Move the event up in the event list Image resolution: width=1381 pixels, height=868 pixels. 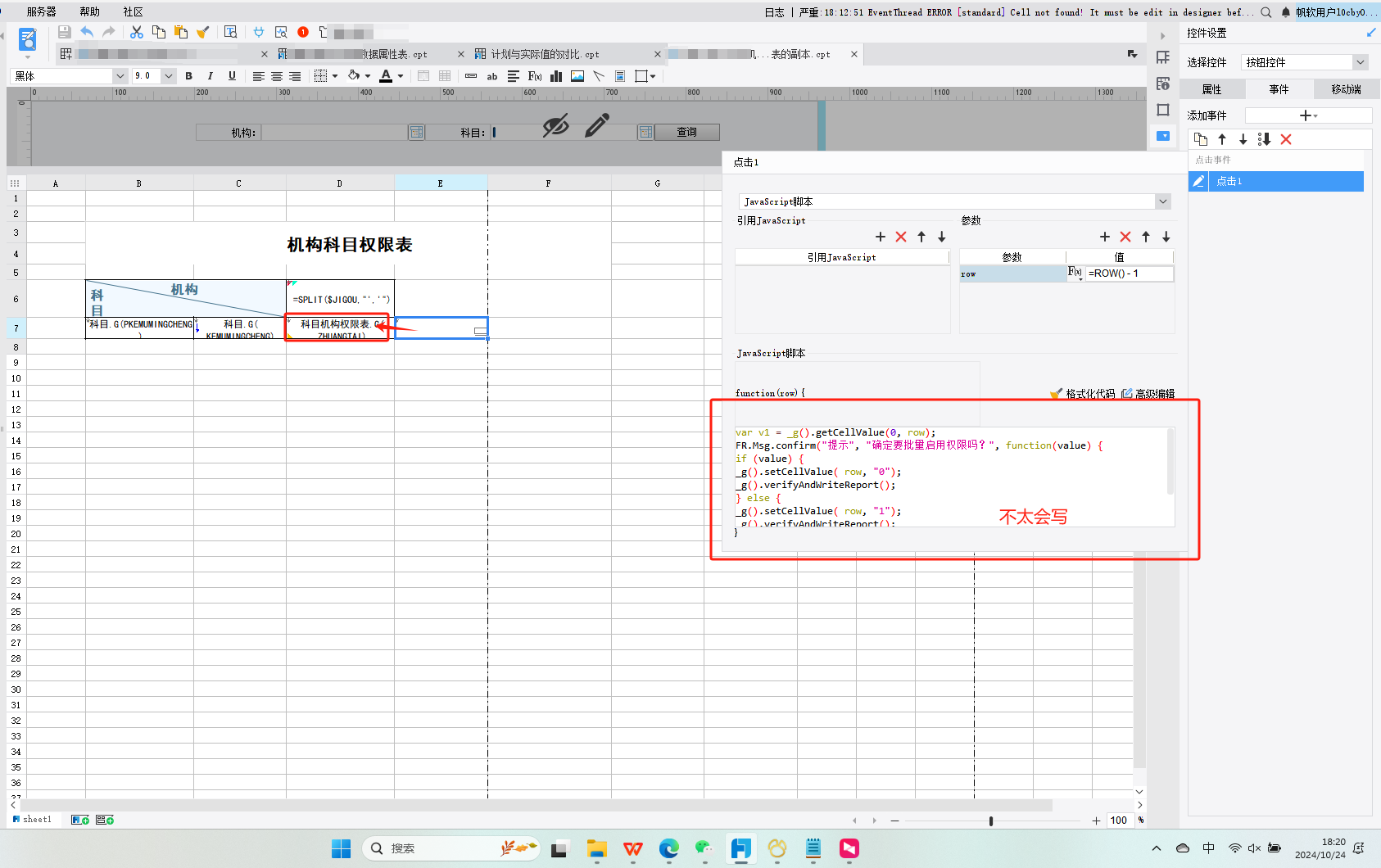tap(1222, 139)
